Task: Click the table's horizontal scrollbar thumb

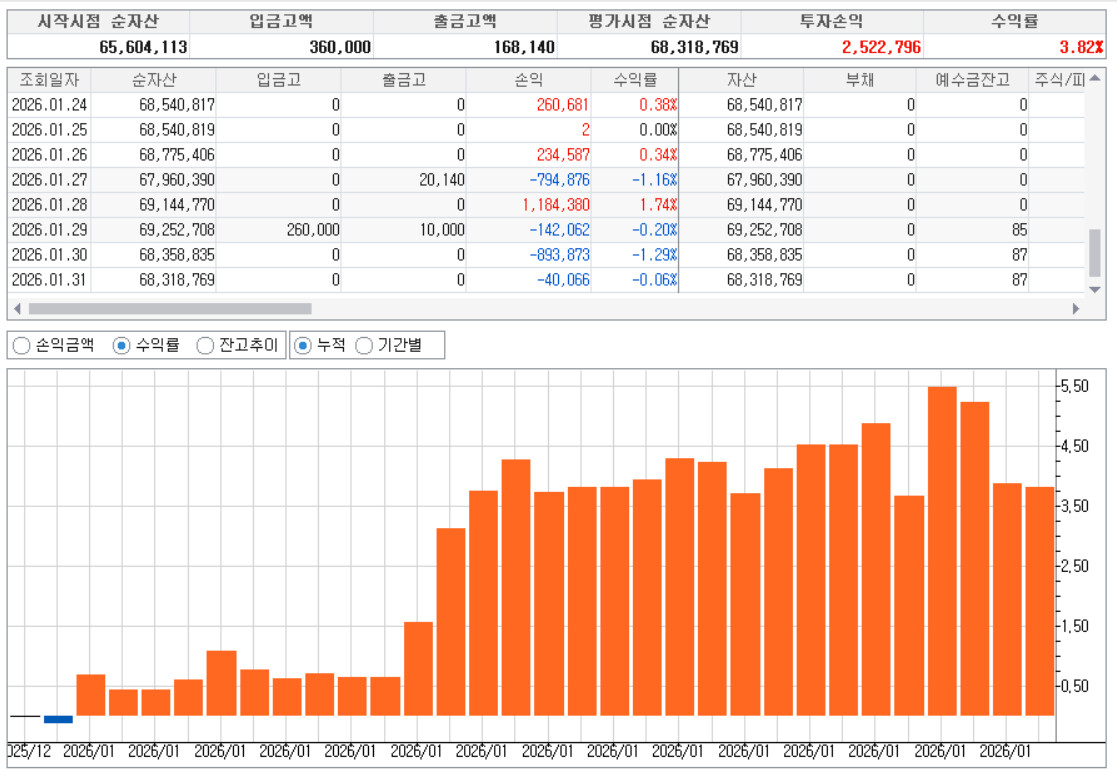Action: 170,309
